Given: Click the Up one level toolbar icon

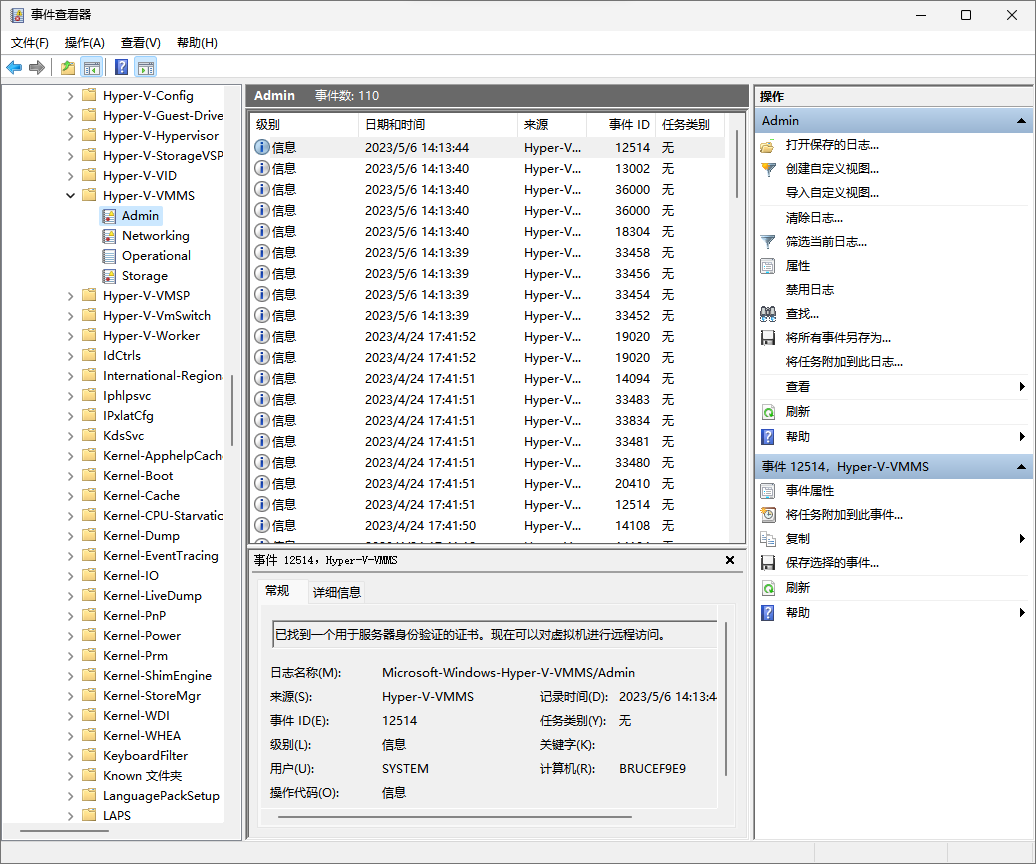Looking at the screenshot, I should (x=67, y=67).
